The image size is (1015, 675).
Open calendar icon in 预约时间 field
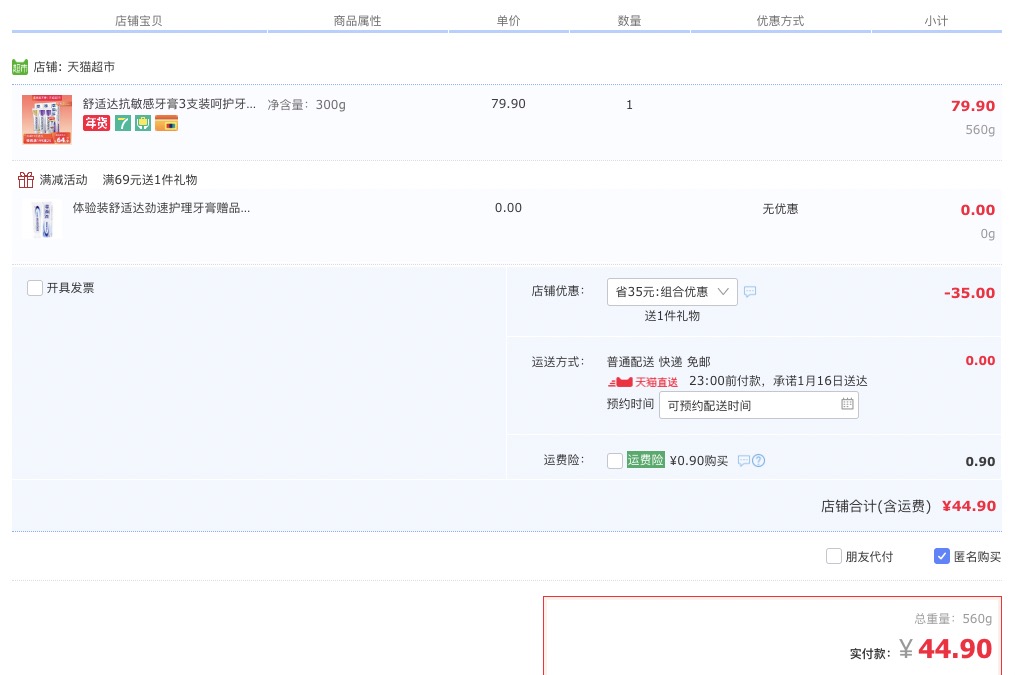coord(847,404)
